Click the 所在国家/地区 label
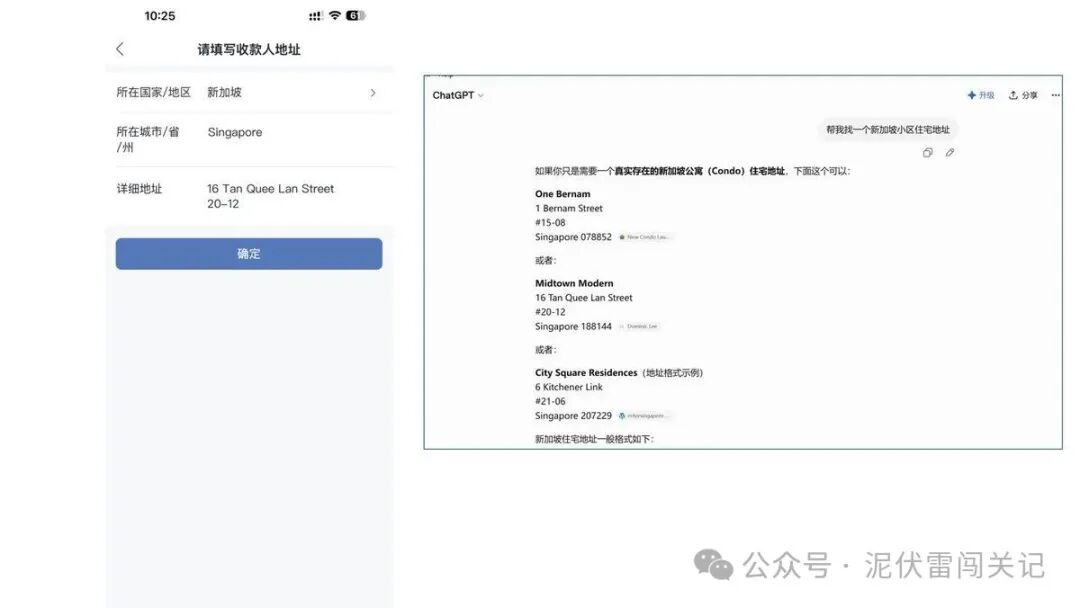The width and height of the screenshot is (1080, 608). tap(154, 92)
